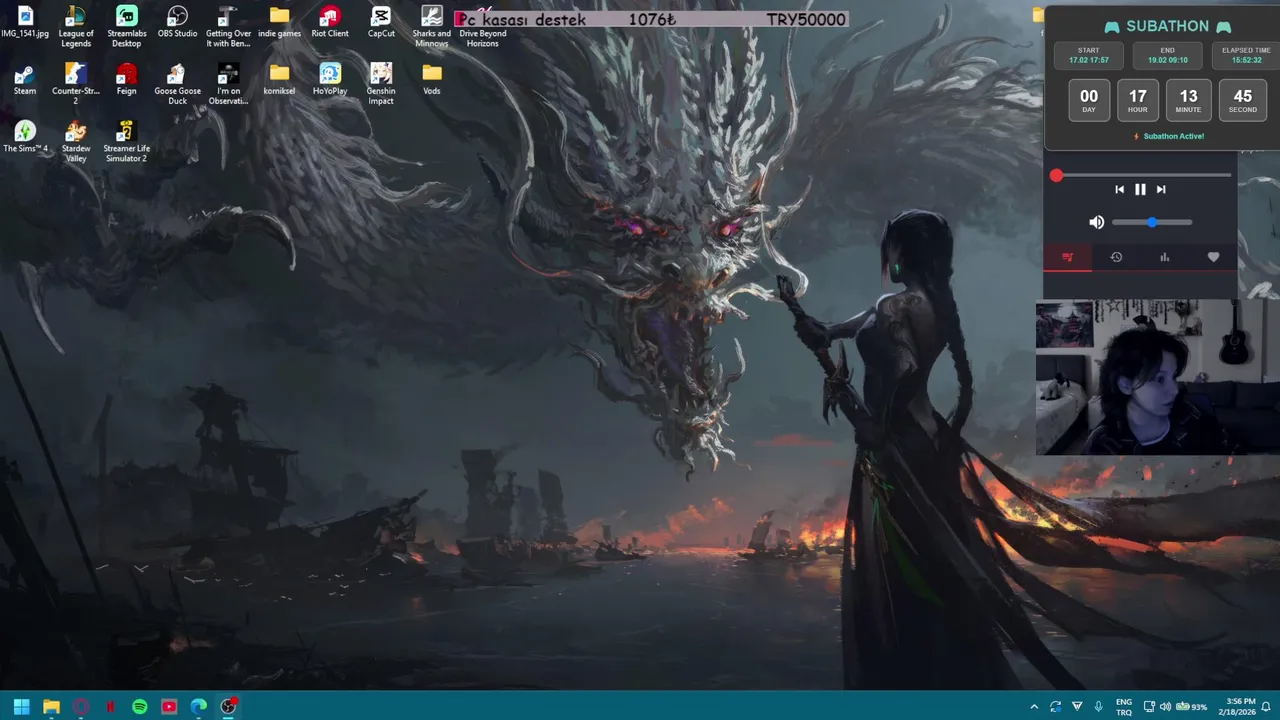Screen dimensions: 1280x720
Task: Click the 'TRY50000' goal amount text
Action: tap(806, 19)
